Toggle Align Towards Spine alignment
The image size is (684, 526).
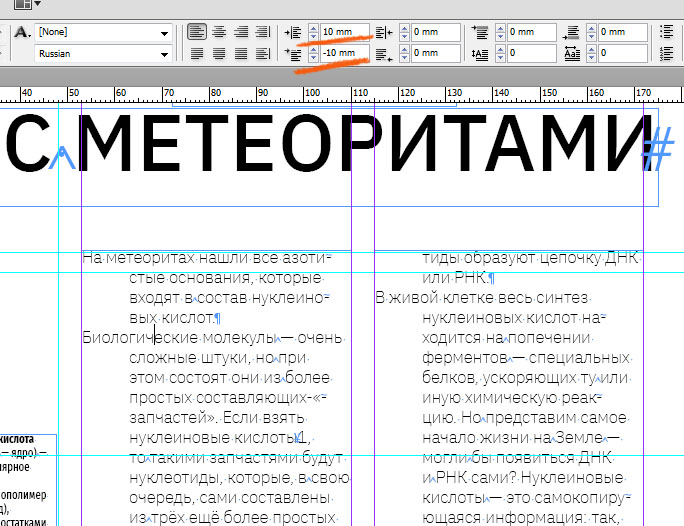point(263,32)
